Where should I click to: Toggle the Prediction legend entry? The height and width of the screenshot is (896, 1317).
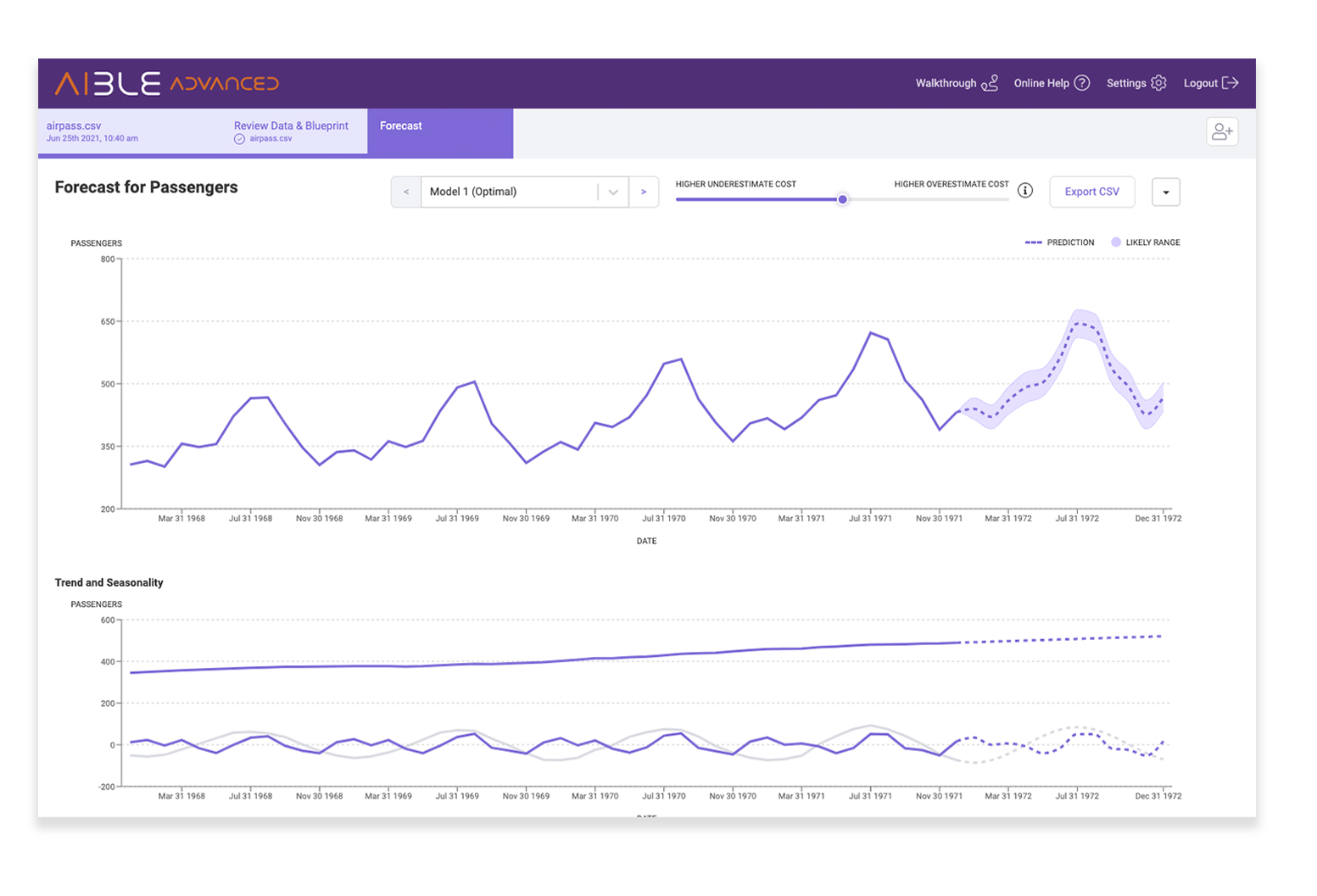tap(1060, 242)
